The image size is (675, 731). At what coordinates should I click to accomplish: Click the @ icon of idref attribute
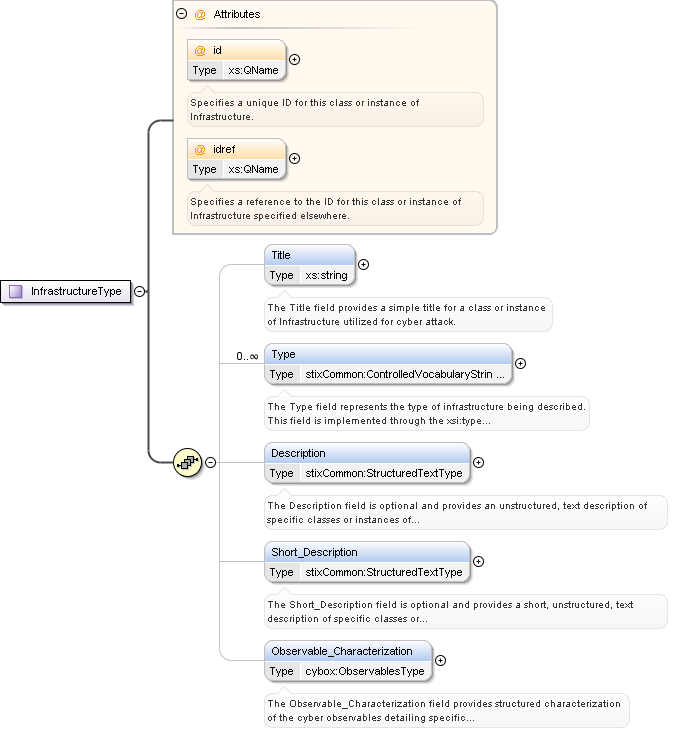[x=200, y=149]
